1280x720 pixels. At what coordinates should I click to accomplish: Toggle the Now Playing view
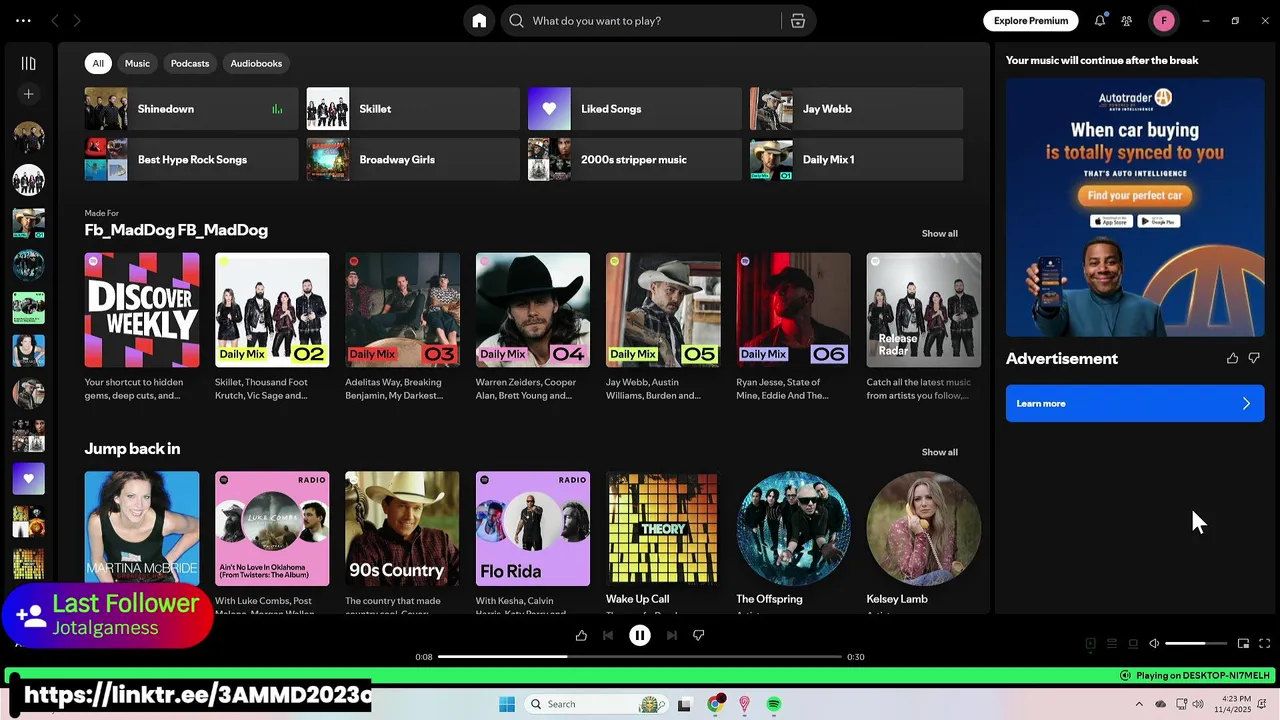click(1091, 644)
